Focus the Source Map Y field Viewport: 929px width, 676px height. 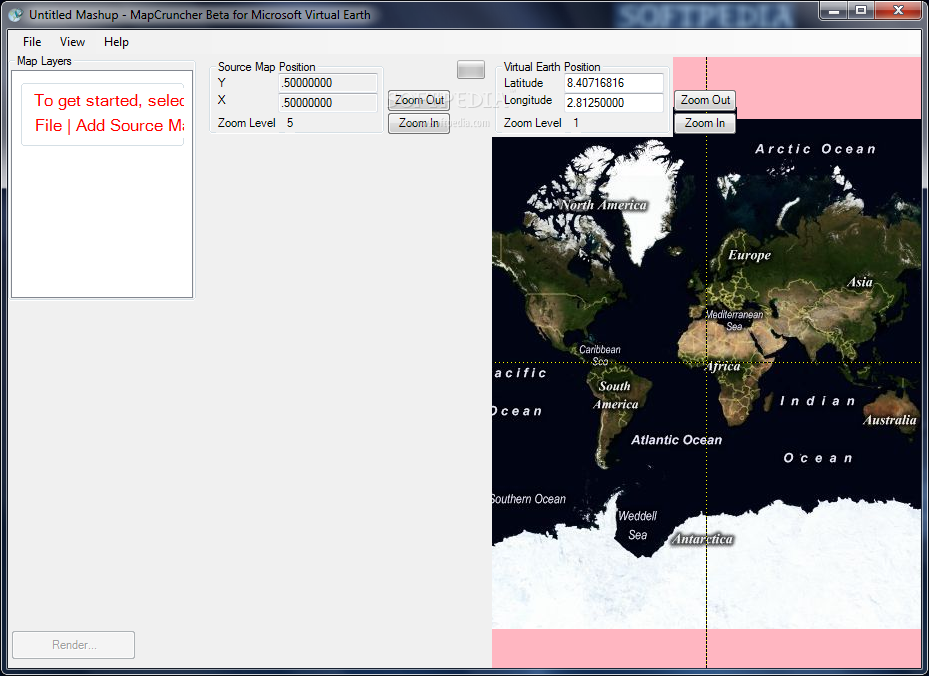[328, 83]
